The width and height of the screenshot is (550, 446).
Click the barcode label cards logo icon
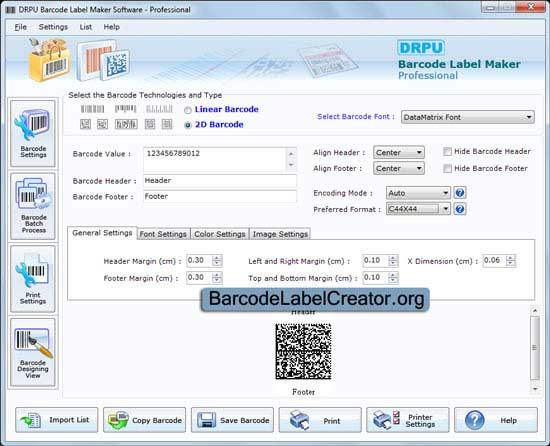103,60
